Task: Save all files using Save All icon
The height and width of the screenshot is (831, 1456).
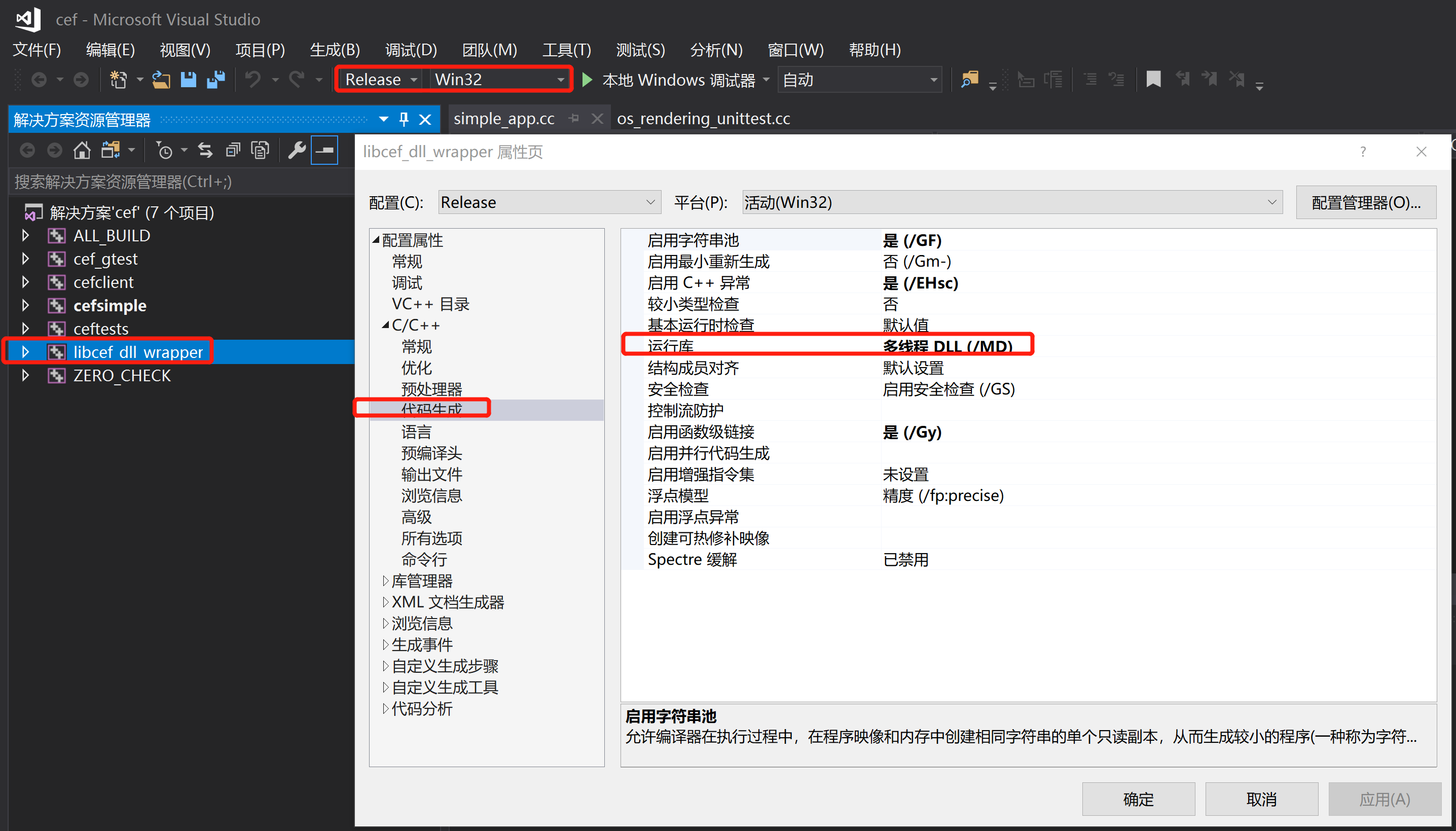Action: [x=215, y=79]
